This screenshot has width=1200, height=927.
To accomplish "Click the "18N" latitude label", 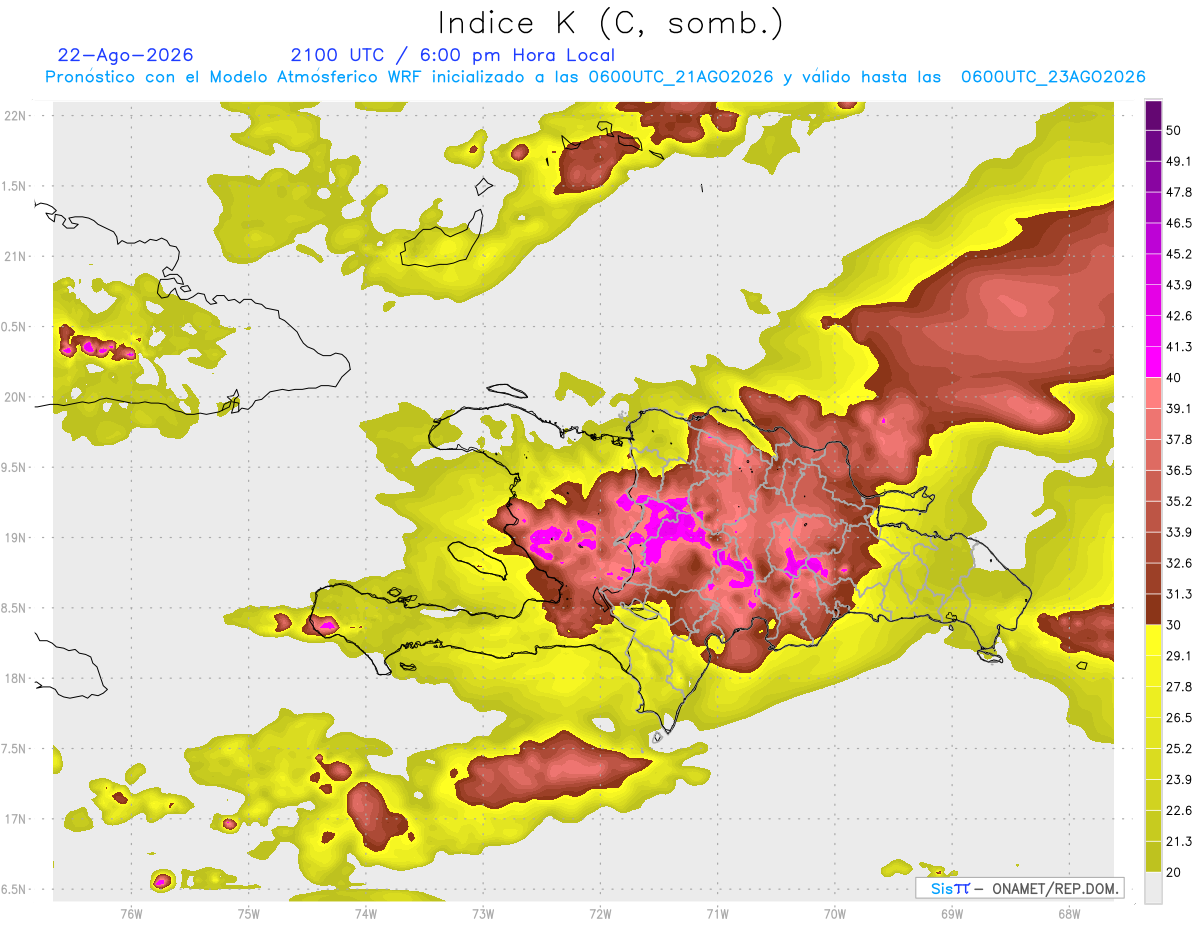I will [15, 678].
